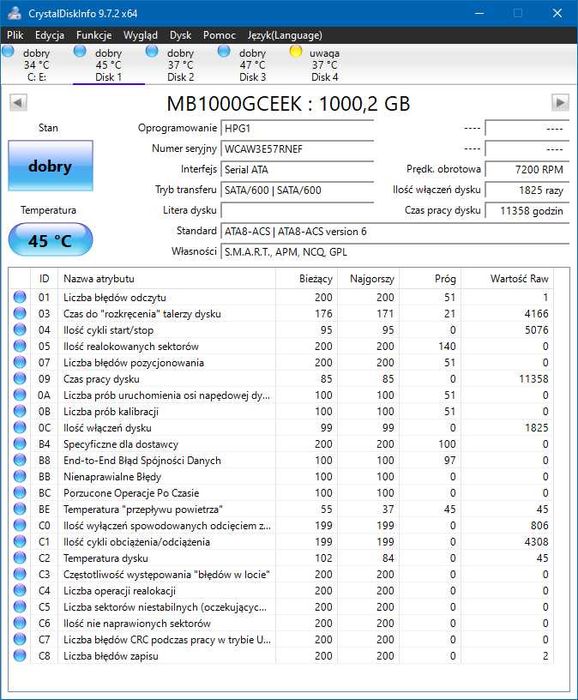
Task: Click the empty Litera dysku field
Action: pyautogui.click(x=297, y=211)
